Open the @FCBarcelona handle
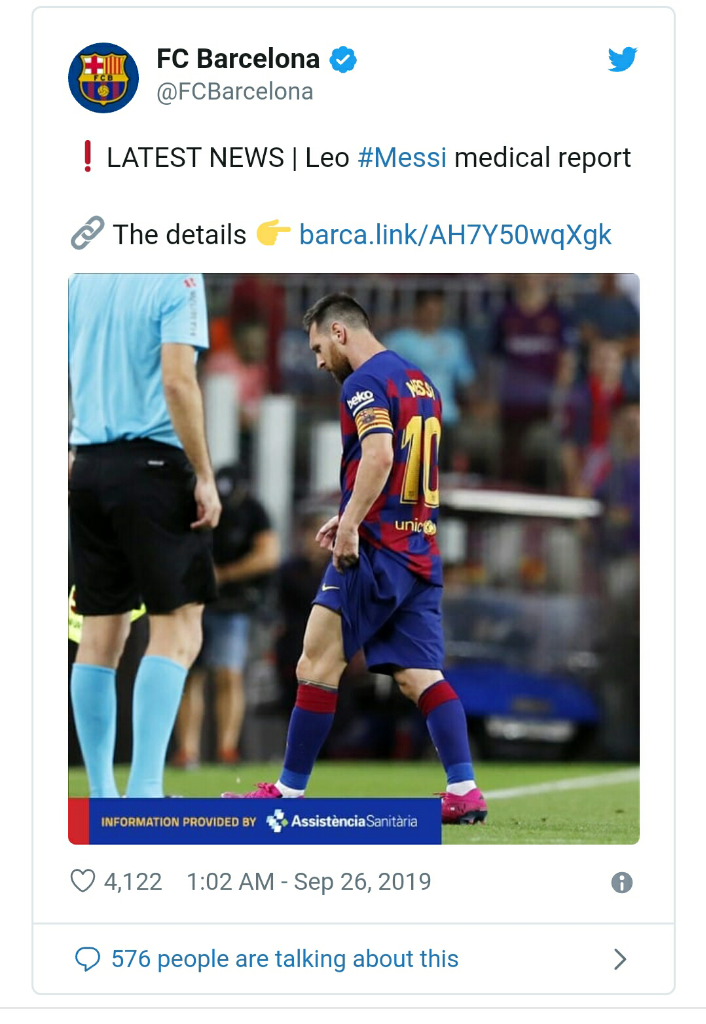The height and width of the screenshot is (1024, 706). pyautogui.click(x=234, y=91)
